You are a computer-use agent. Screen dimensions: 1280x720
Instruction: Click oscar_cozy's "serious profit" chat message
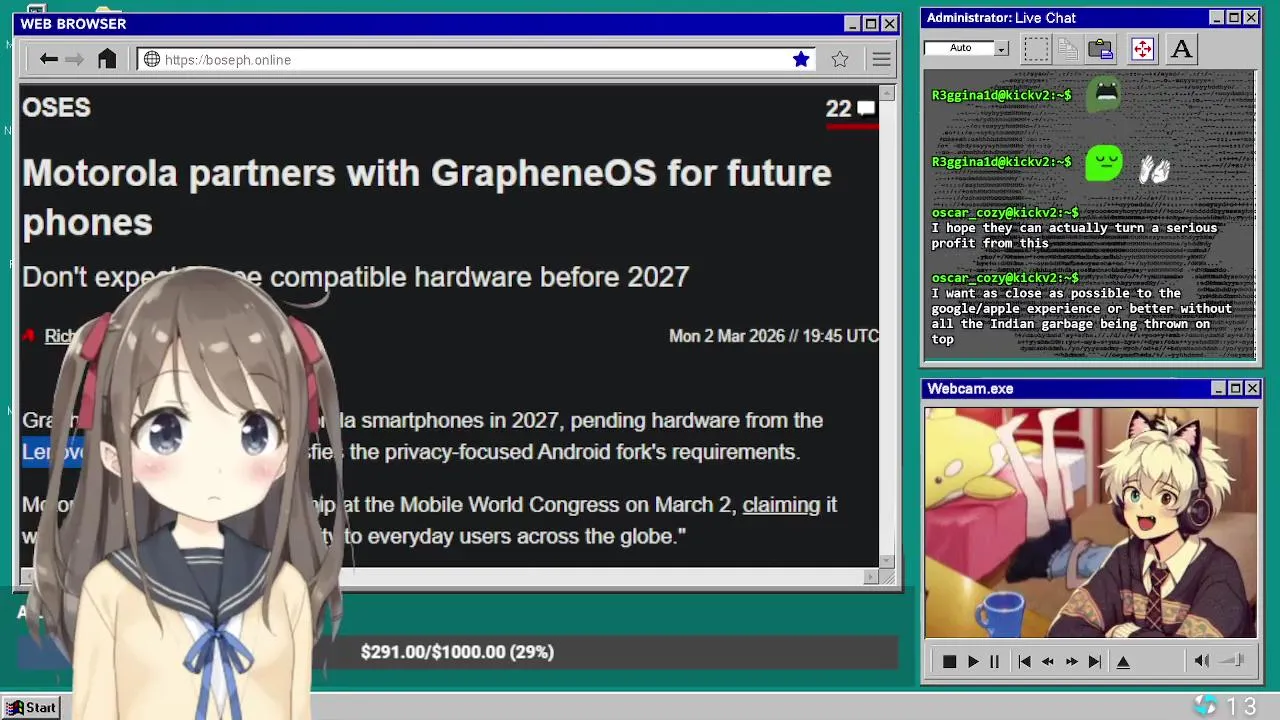point(1074,235)
